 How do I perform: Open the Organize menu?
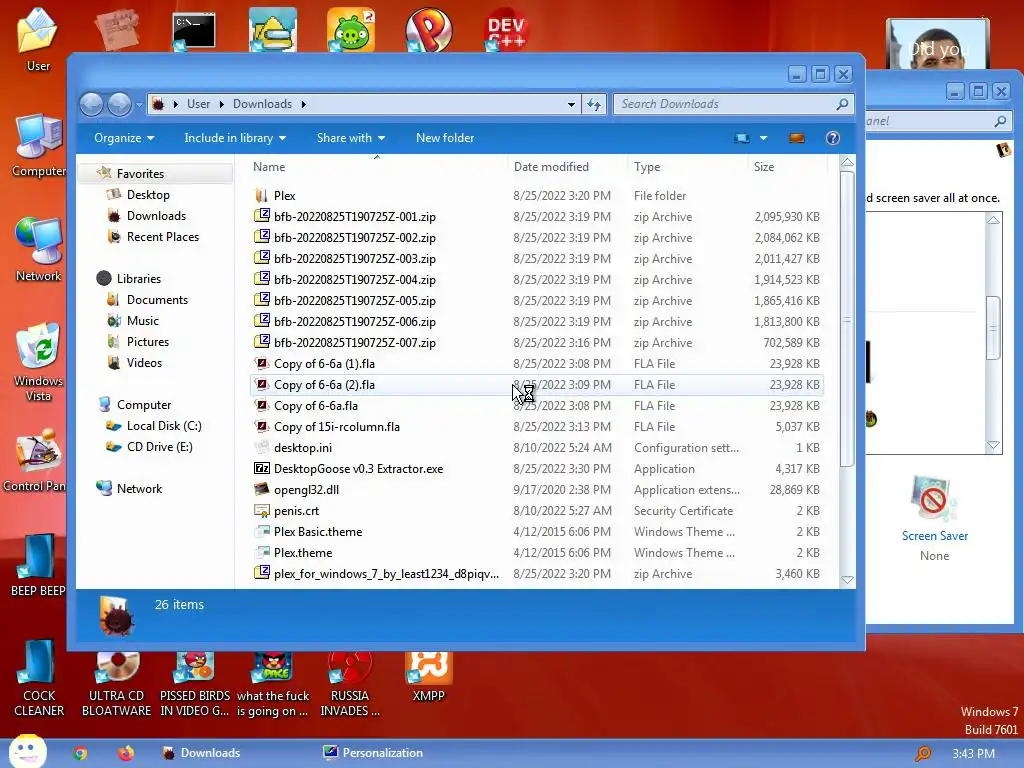click(x=124, y=138)
